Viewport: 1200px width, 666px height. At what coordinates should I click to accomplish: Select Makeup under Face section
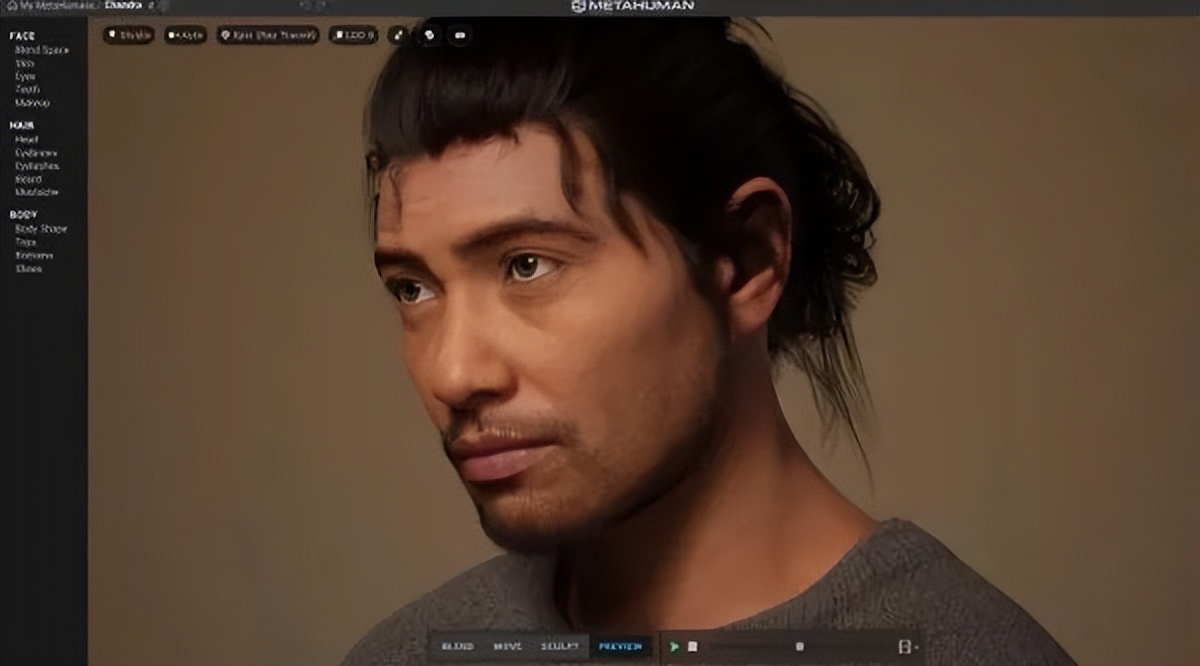pos(32,102)
